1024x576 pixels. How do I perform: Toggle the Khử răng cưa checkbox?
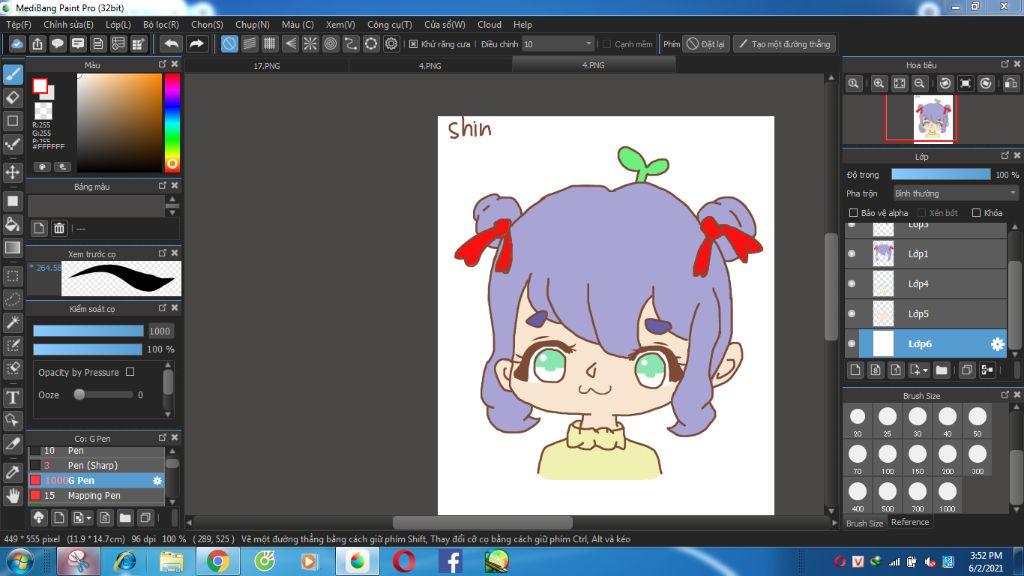coord(413,44)
